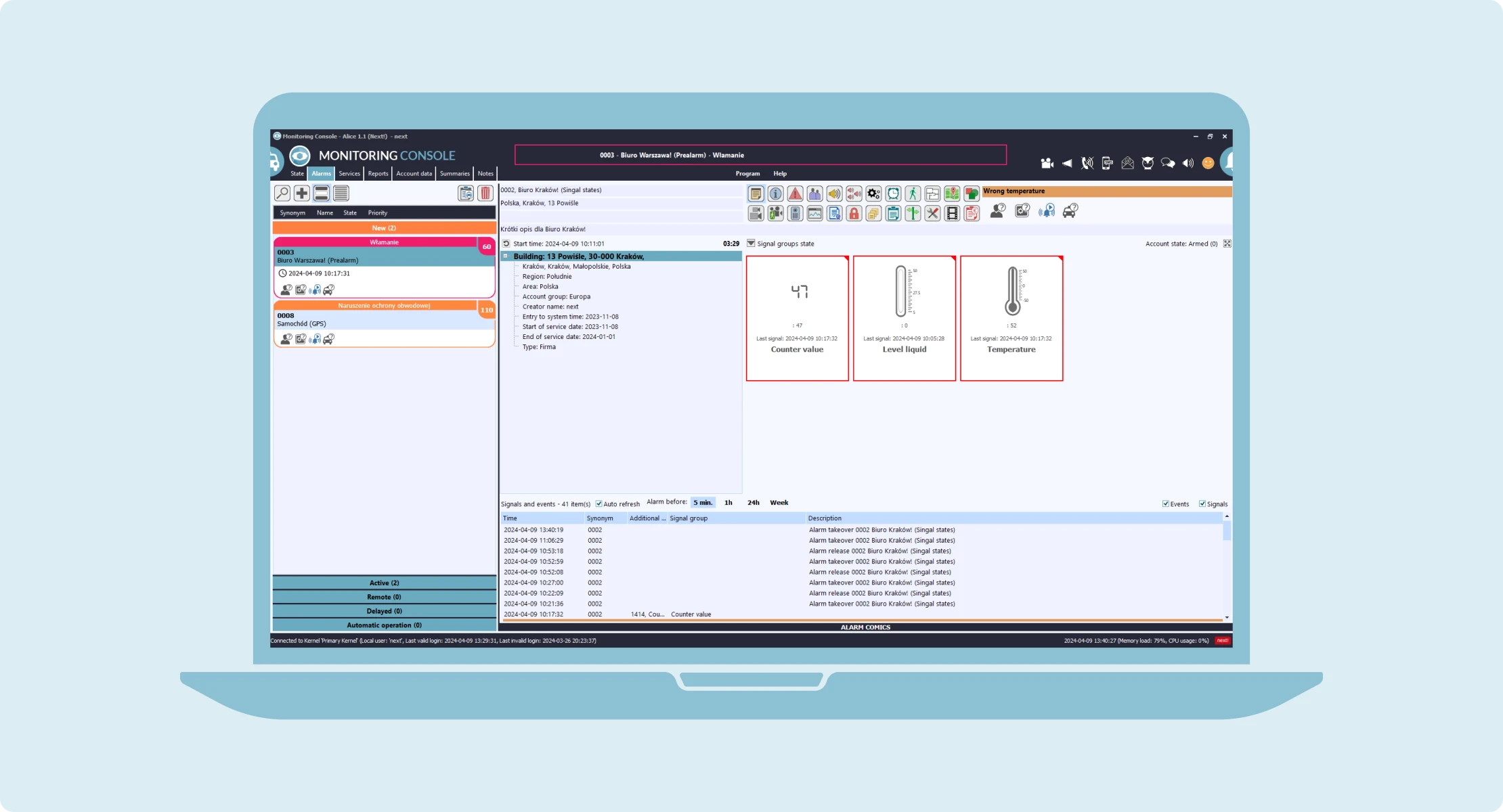Click the wrench and screwdriver tools icon

click(932, 214)
